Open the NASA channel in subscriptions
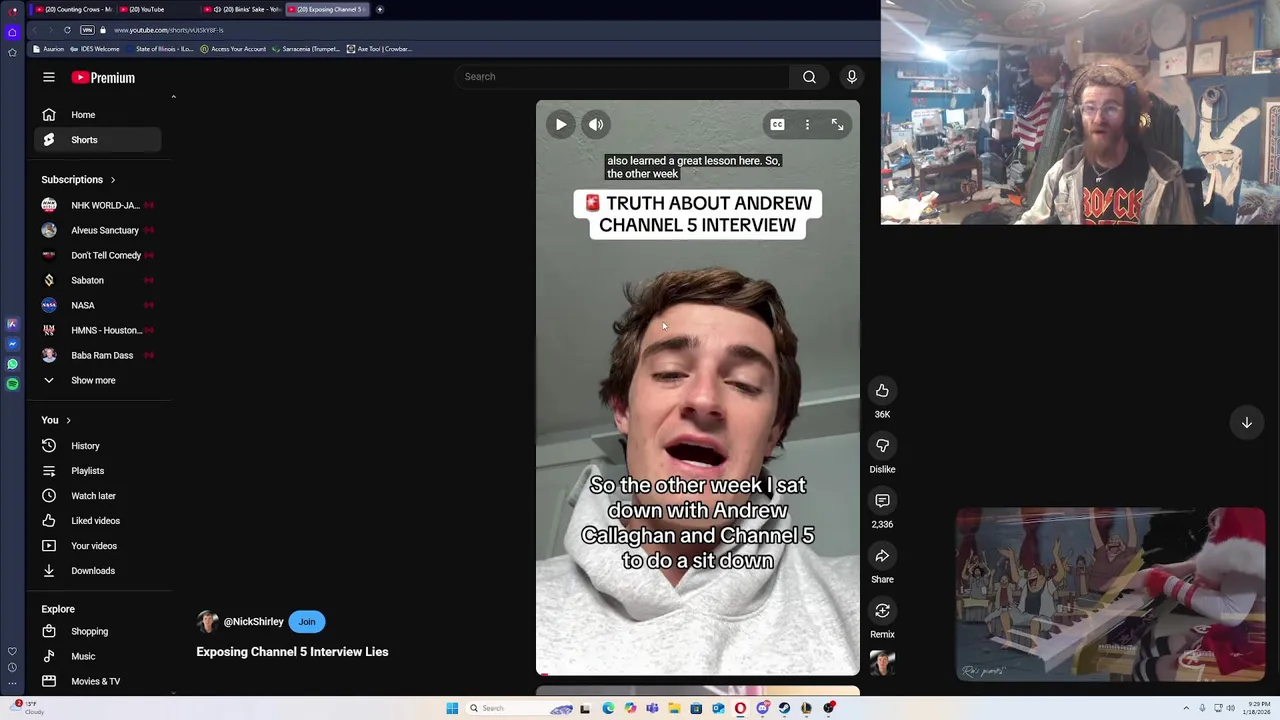 tap(98, 305)
